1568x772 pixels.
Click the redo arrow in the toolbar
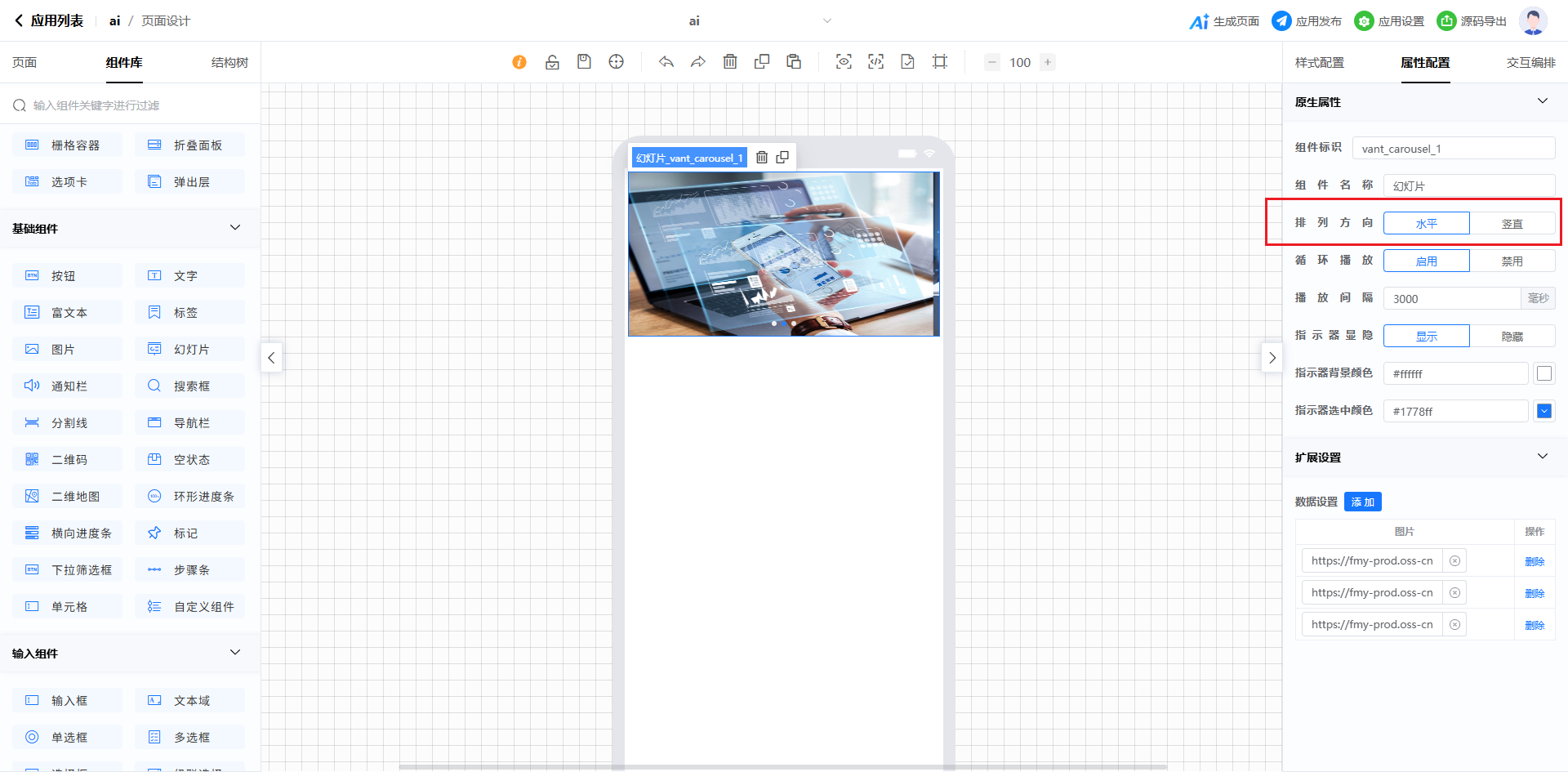tap(698, 62)
